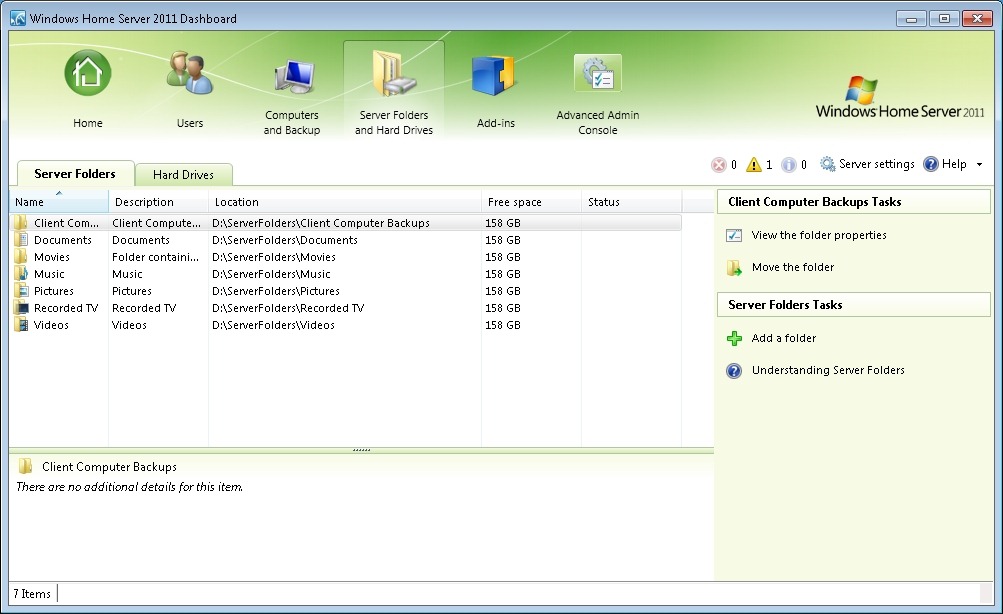Click View the folder properties link

pyautogui.click(x=818, y=235)
